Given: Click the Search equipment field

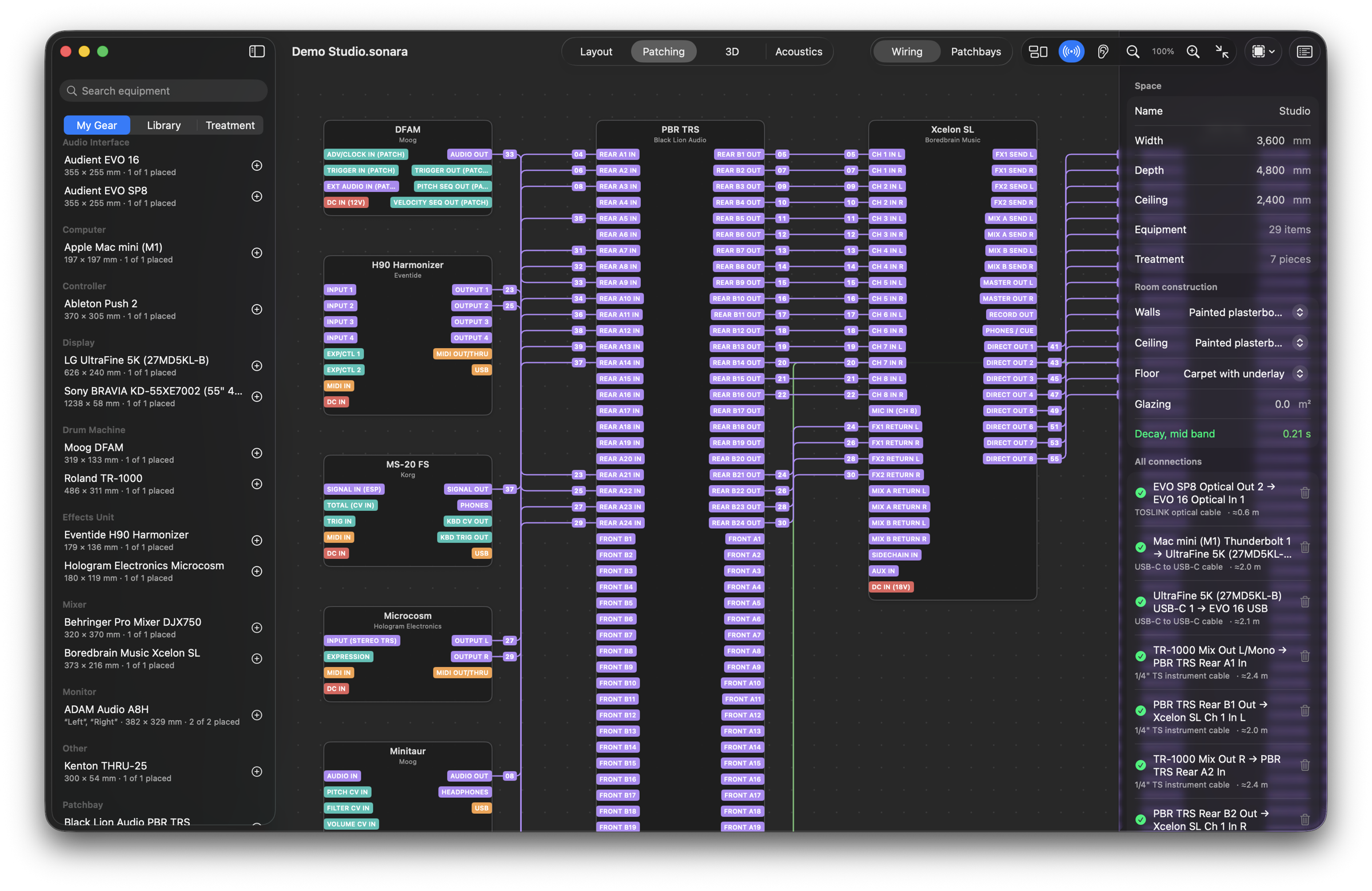Looking at the screenshot, I should [x=163, y=91].
